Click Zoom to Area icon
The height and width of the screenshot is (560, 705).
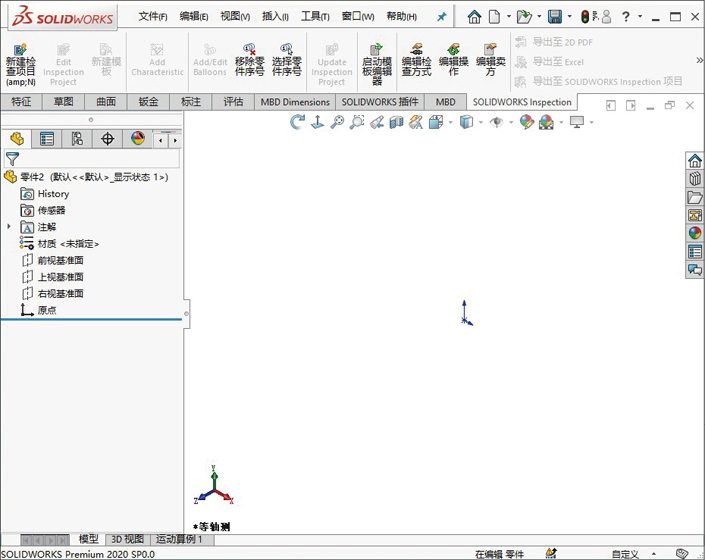point(357,122)
